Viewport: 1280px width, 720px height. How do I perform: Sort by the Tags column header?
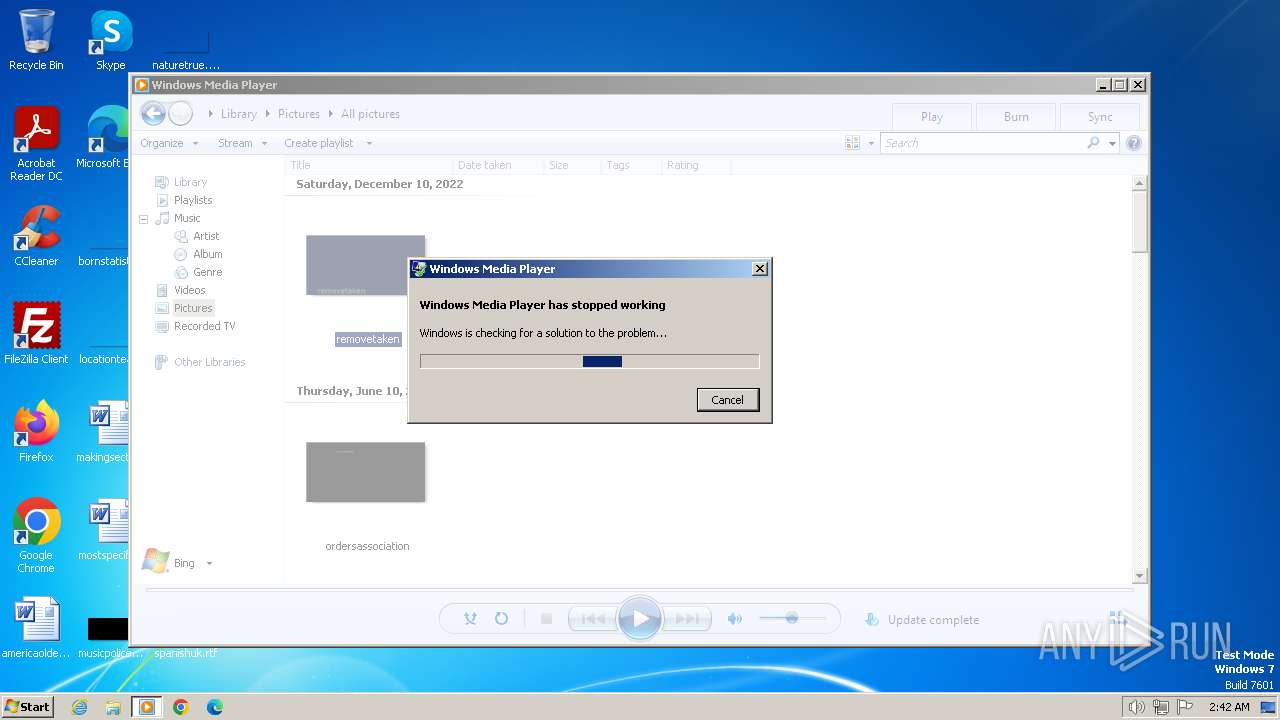pos(631,165)
